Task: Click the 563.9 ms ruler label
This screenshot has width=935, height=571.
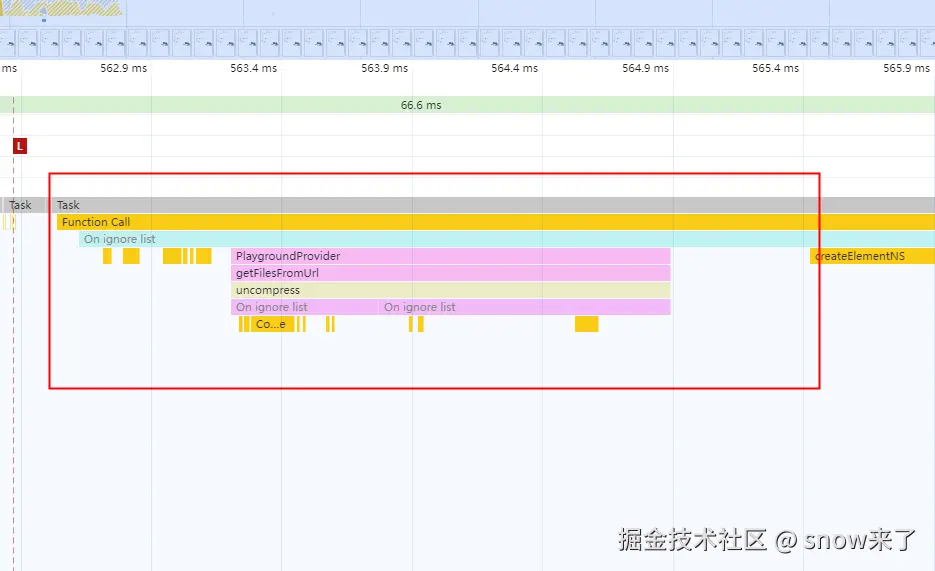Action: [x=385, y=68]
